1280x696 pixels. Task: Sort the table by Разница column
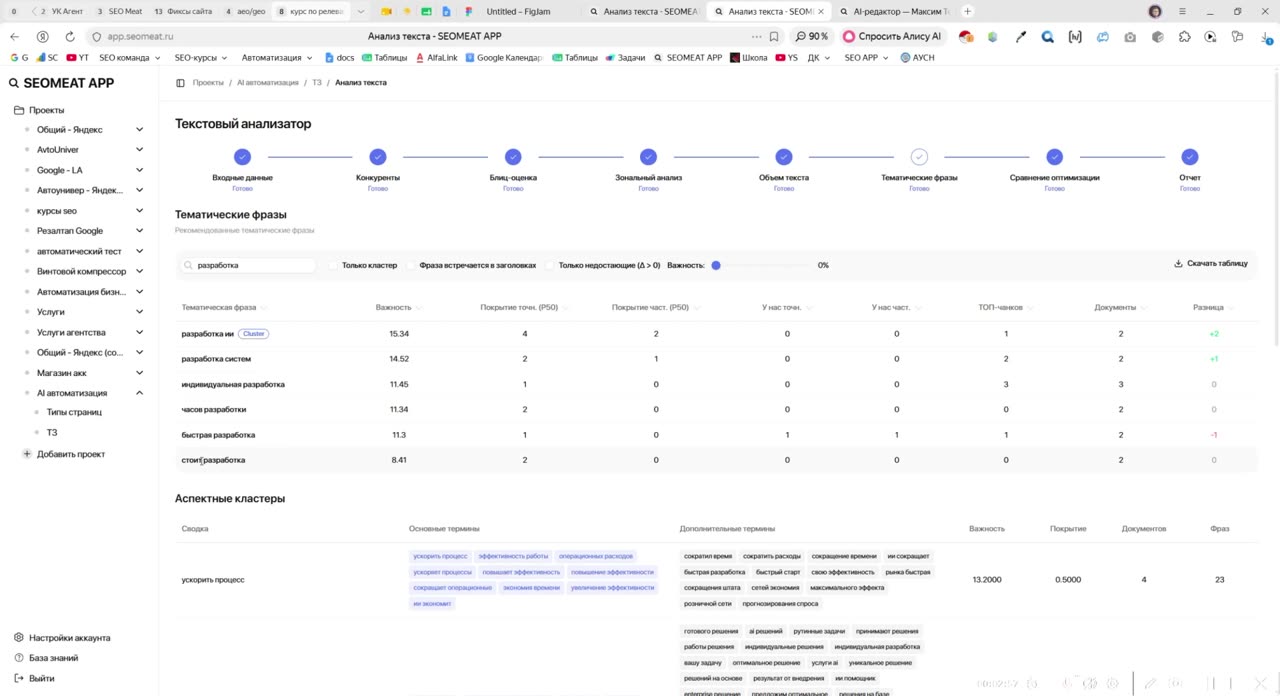click(1213, 308)
